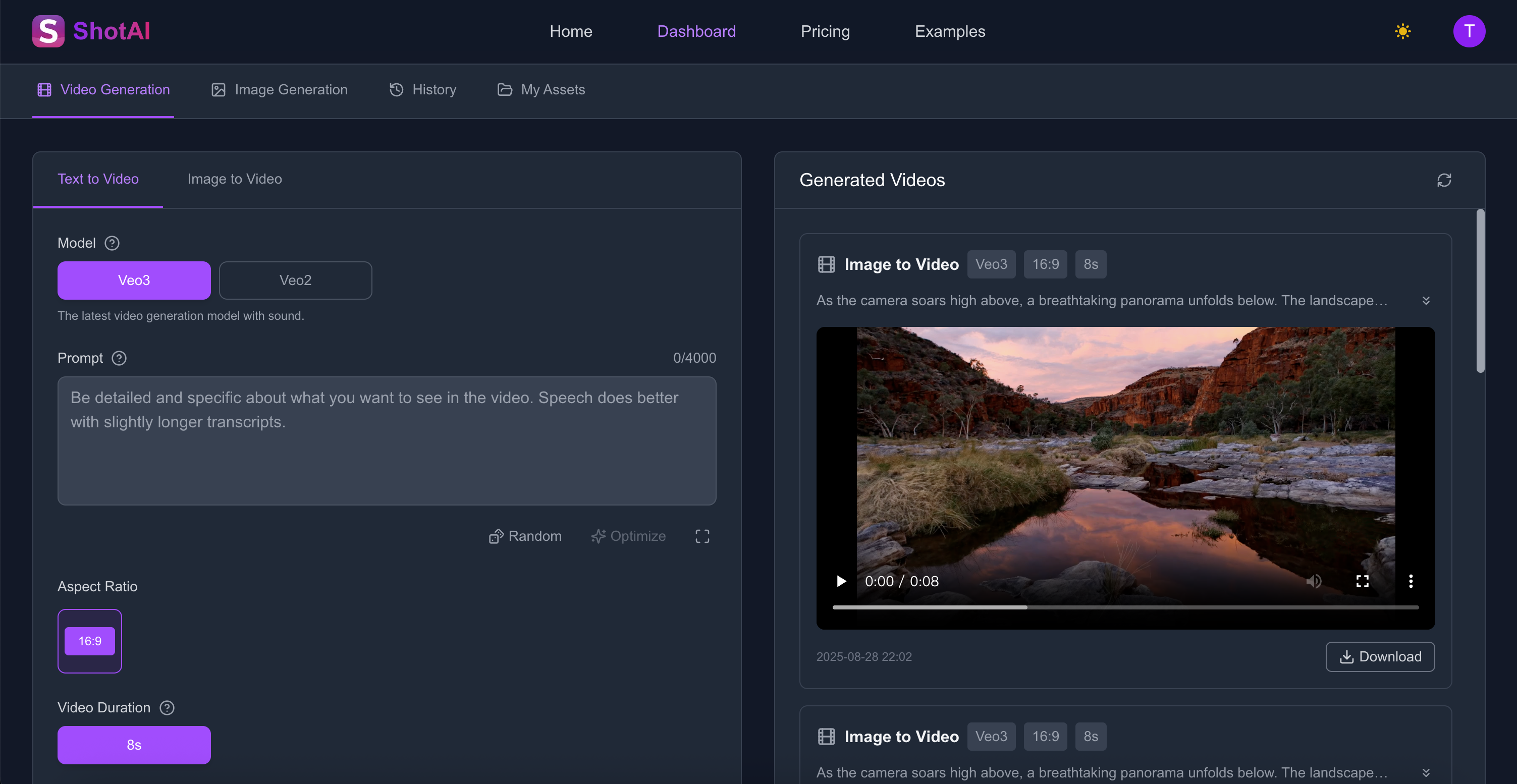
Task: Select the Text to Video tab
Action: pos(98,179)
